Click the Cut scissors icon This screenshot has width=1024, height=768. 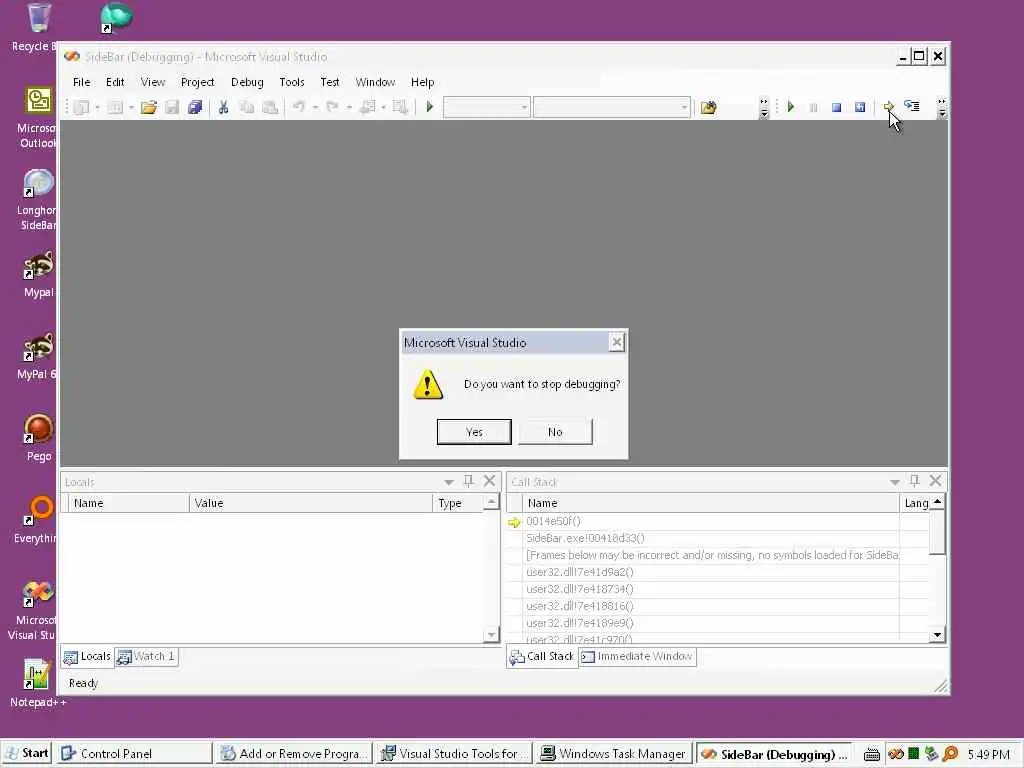(x=223, y=107)
